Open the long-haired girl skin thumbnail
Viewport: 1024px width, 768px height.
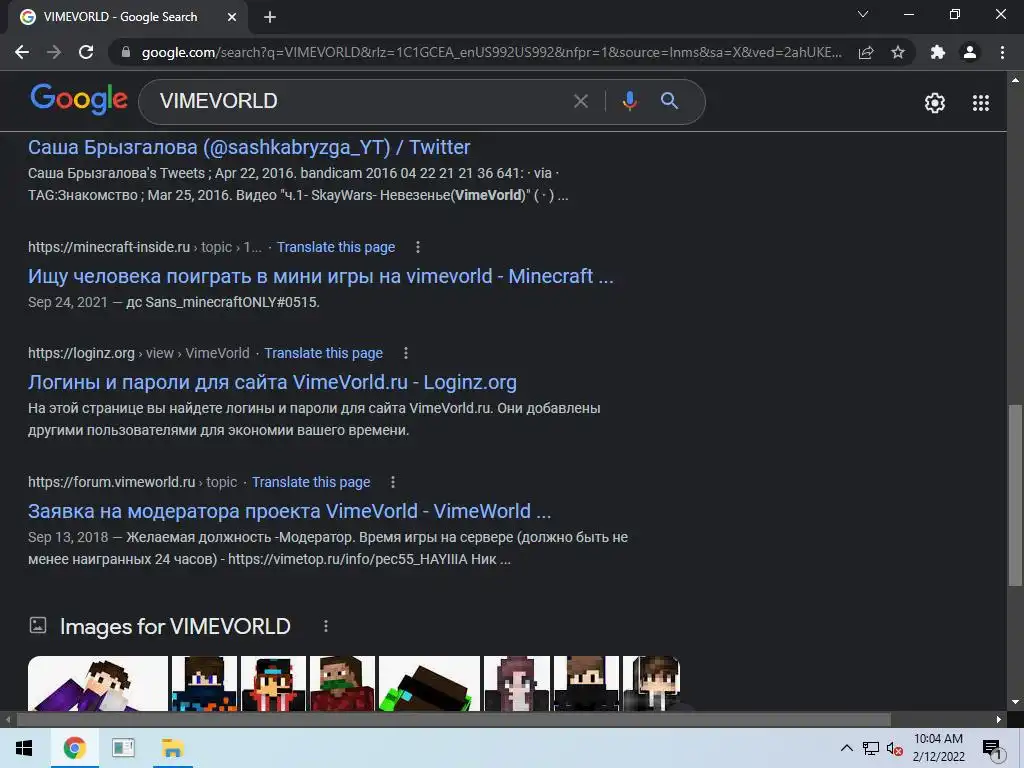tap(517, 683)
